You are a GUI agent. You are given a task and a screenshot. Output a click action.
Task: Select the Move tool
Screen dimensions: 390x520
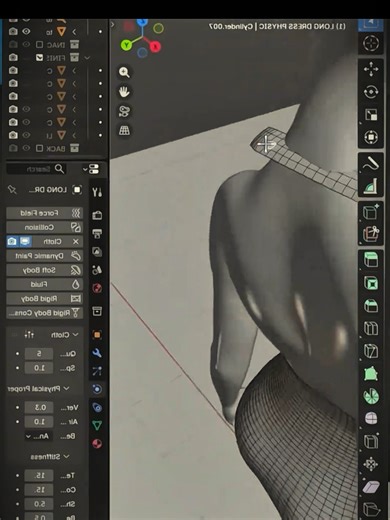pos(371,69)
